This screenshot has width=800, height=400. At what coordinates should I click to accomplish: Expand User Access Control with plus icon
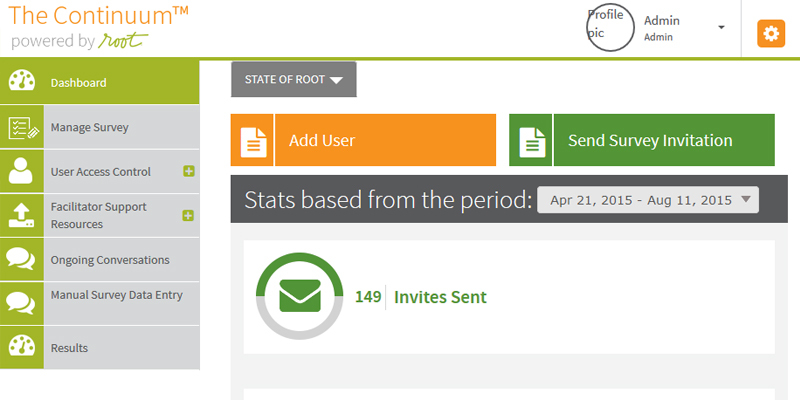coord(188,172)
